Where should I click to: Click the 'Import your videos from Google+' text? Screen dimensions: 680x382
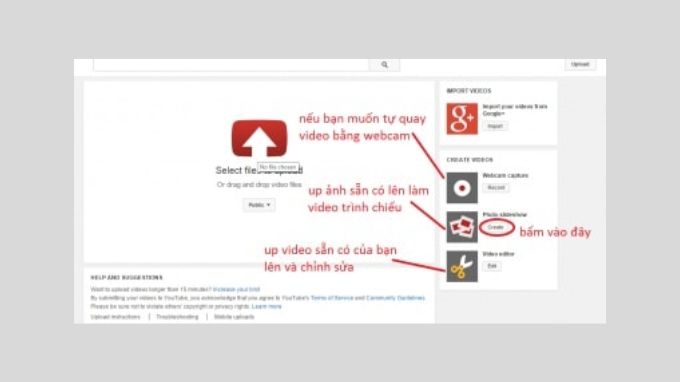[515, 110]
